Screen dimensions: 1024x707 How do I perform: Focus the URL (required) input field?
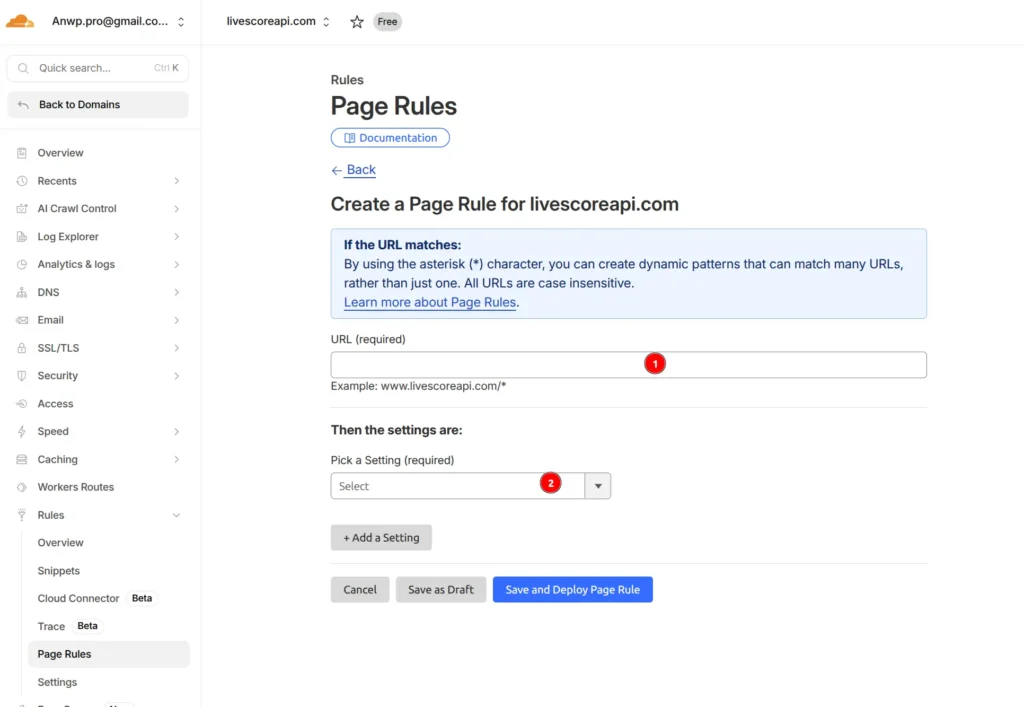(628, 365)
